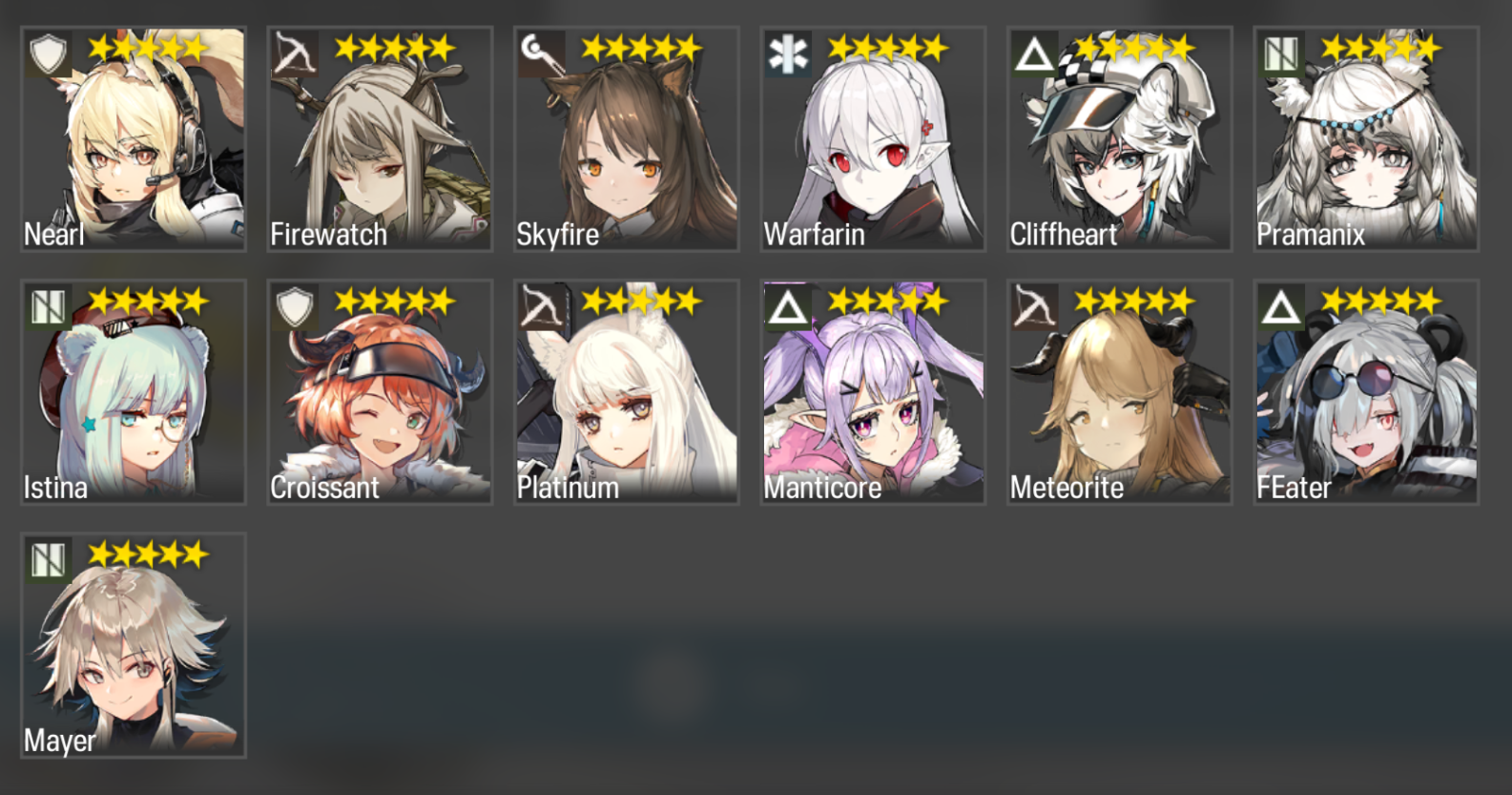This screenshot has width=1512, height=795.
Task: Click the Supporter class icon on Pramanix's card
Action: pyautogui.click(x=1280, y=54)
